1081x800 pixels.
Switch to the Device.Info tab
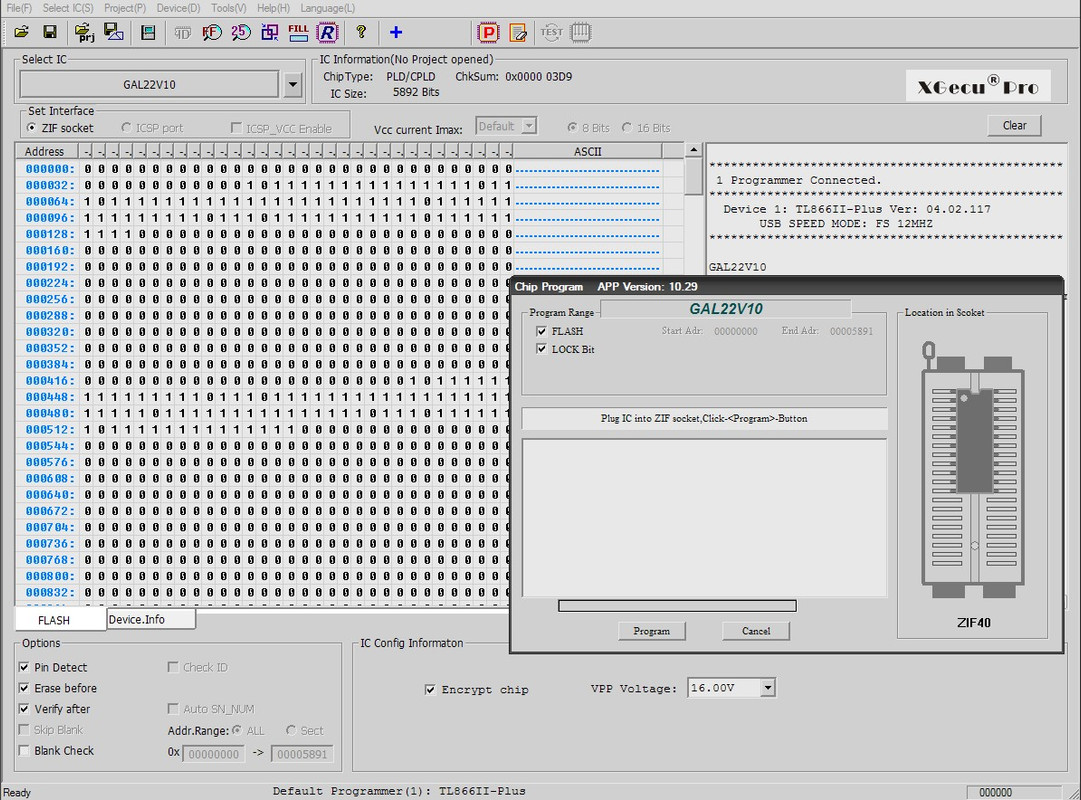(151, 619)
